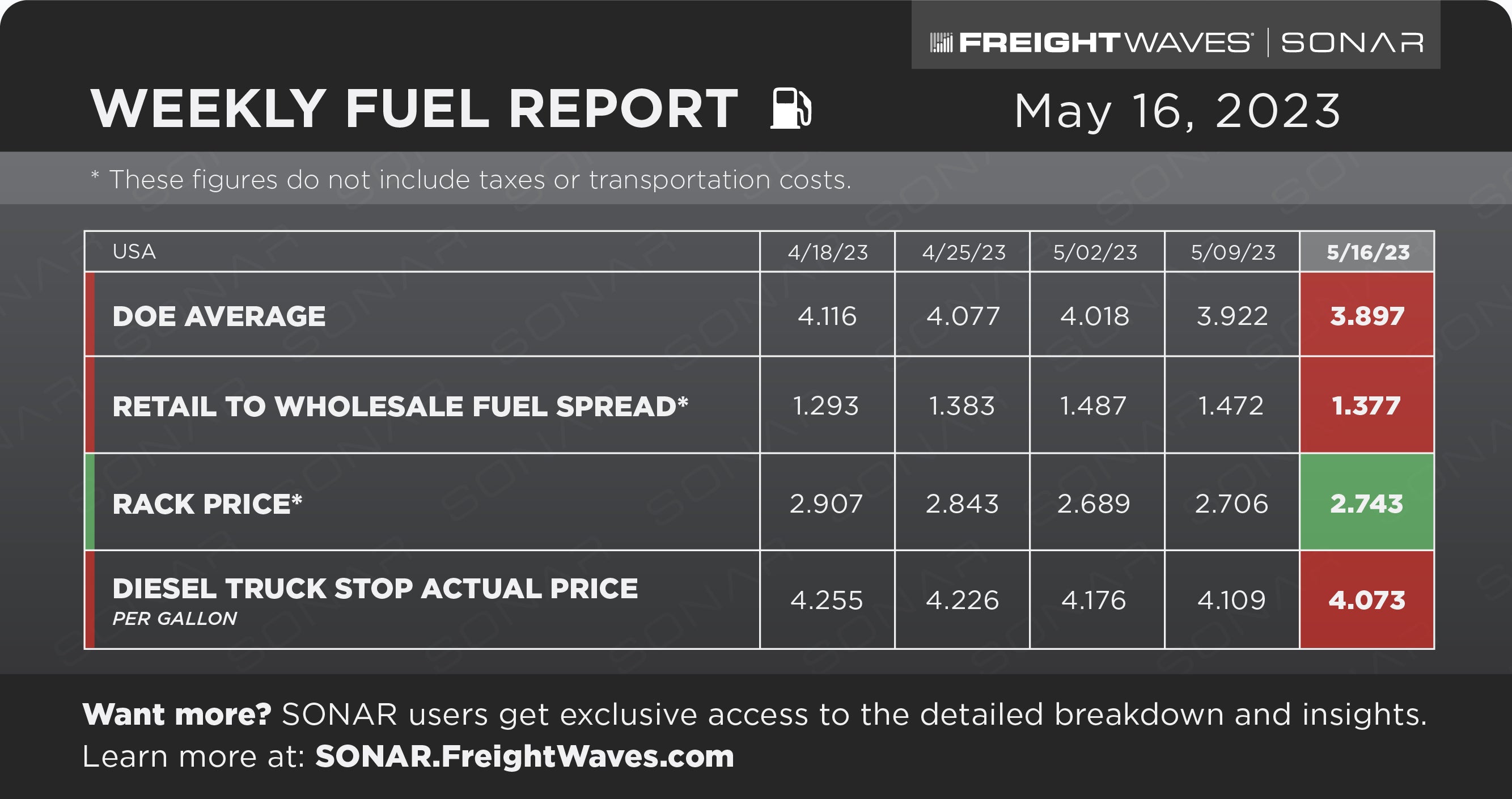Viewport: 1512px width, 799px height.
Task: Select the DOE AVERAGE row label
Action: 219,316
